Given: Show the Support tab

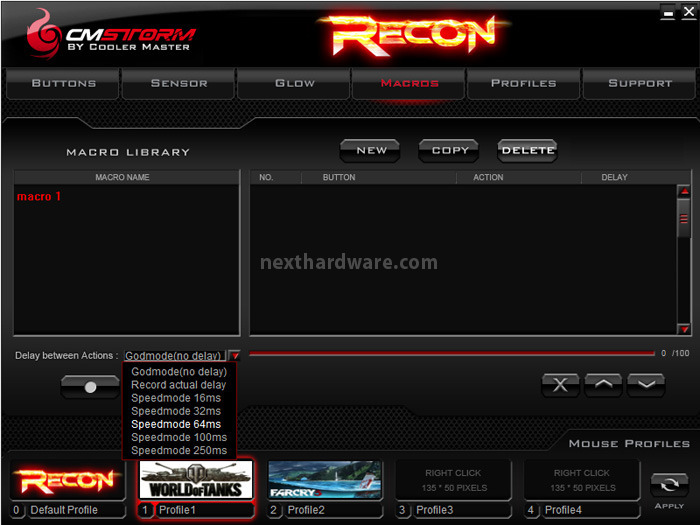Looking at the screenshot, I should 640,83.
